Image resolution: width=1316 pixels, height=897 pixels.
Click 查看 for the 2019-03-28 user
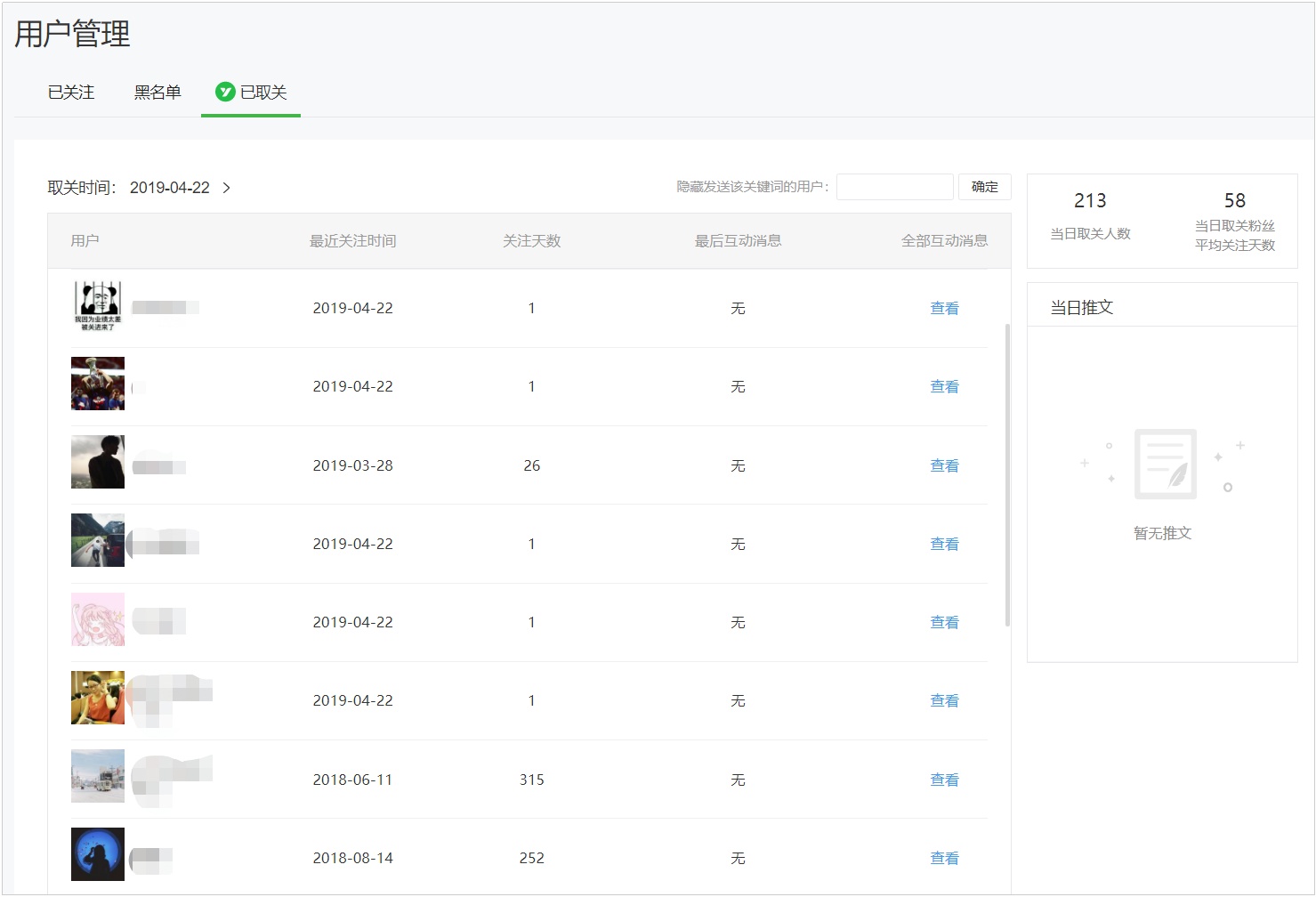944,465
